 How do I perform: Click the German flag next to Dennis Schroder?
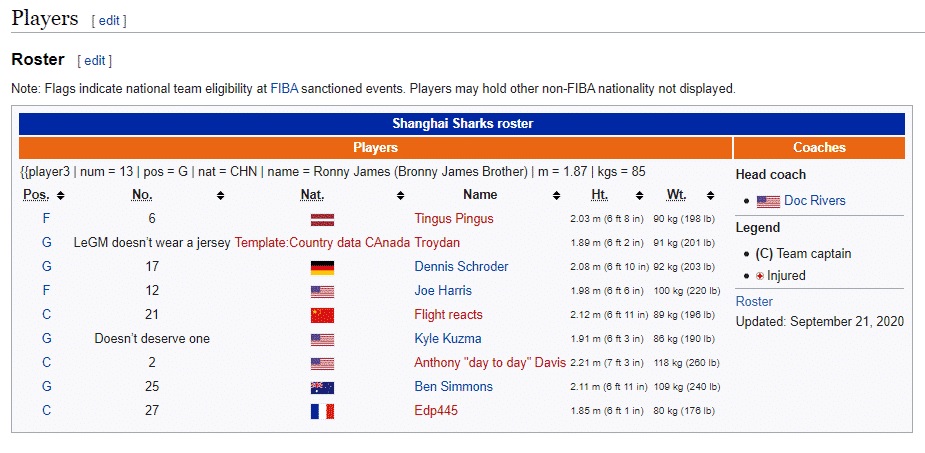pos(322,268)
